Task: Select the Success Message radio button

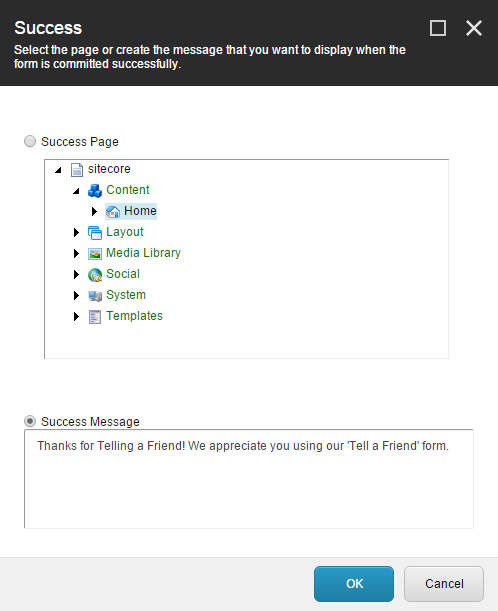Action: pos(30,421)
